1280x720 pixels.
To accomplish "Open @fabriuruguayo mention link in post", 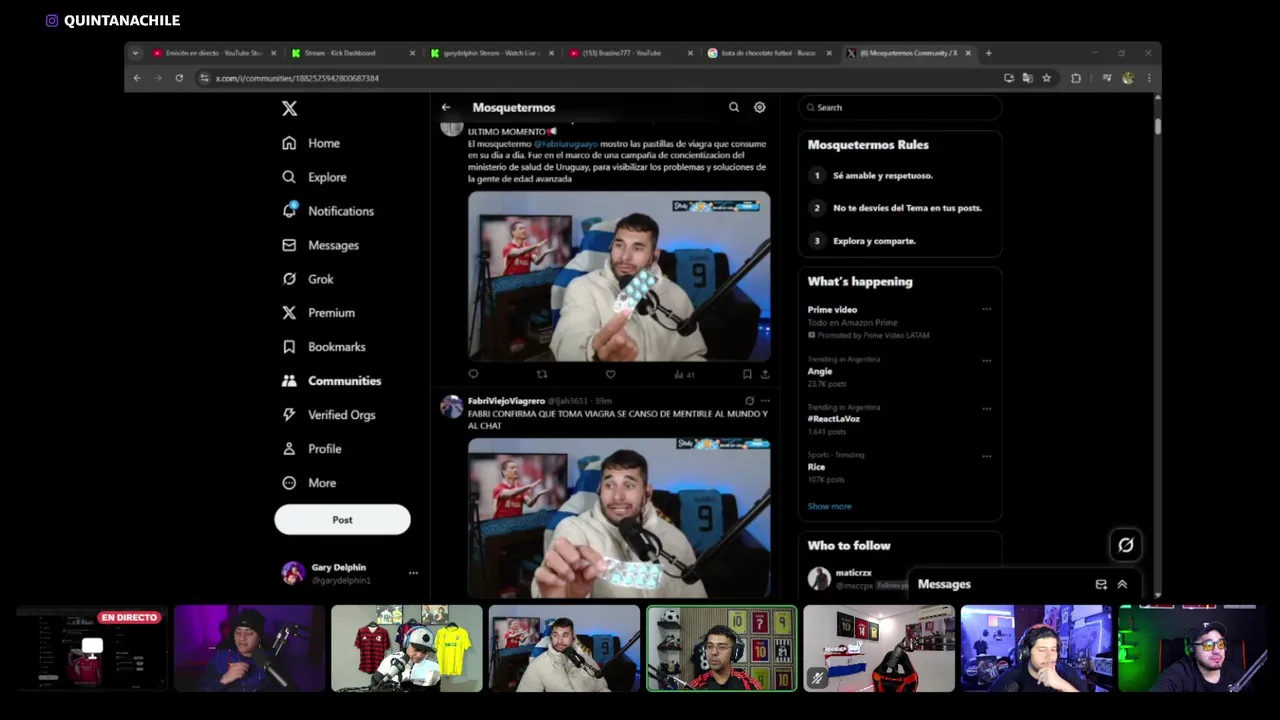I will coord(565,144).
